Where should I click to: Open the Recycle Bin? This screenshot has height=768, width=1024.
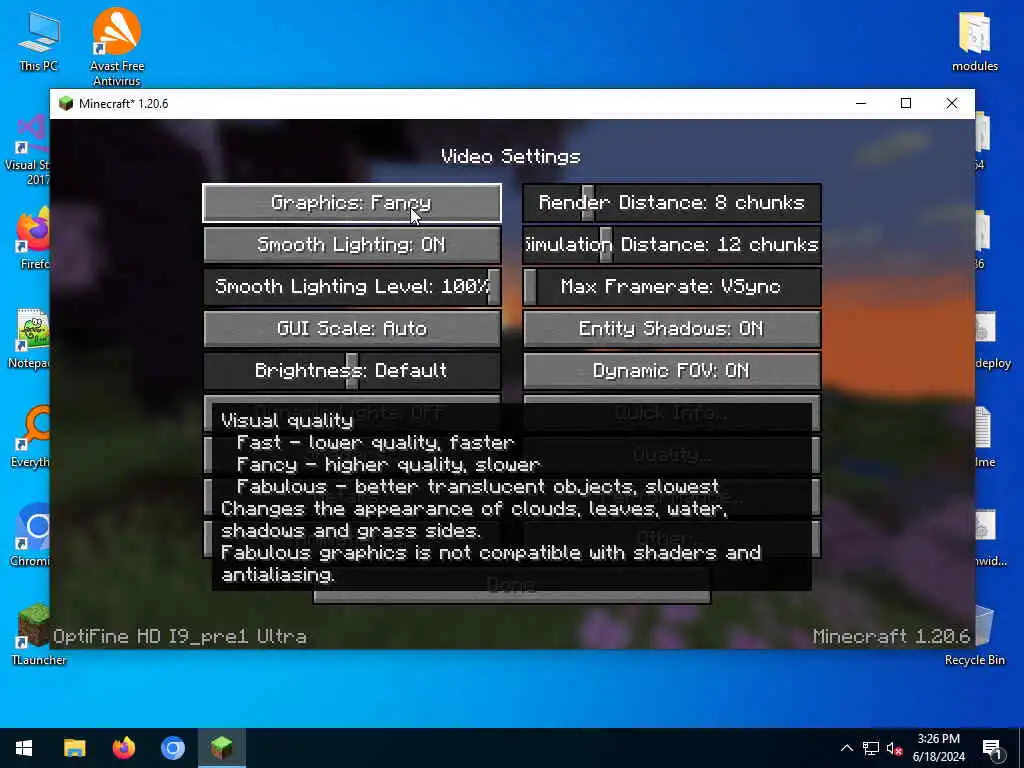click(x=974, y=634)
